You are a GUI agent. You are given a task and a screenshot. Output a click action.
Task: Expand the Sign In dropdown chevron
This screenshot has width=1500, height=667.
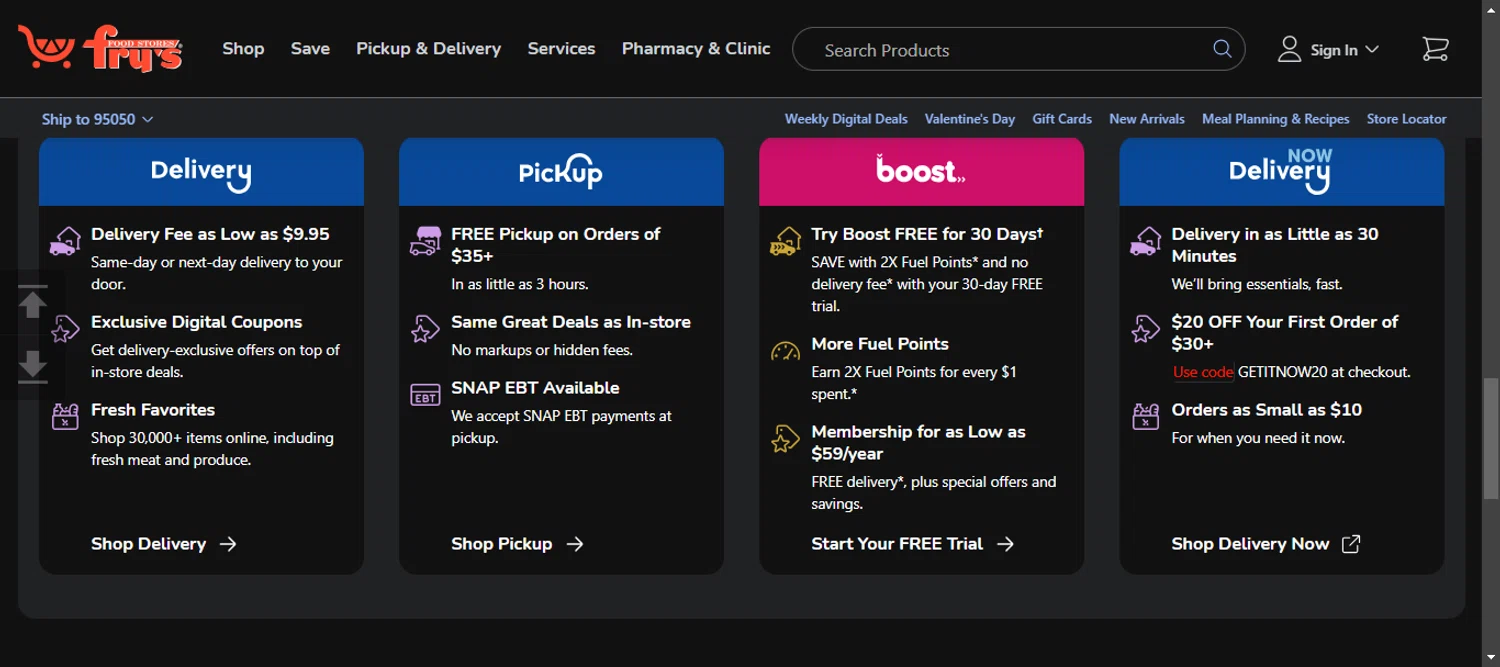point(1372,49)
